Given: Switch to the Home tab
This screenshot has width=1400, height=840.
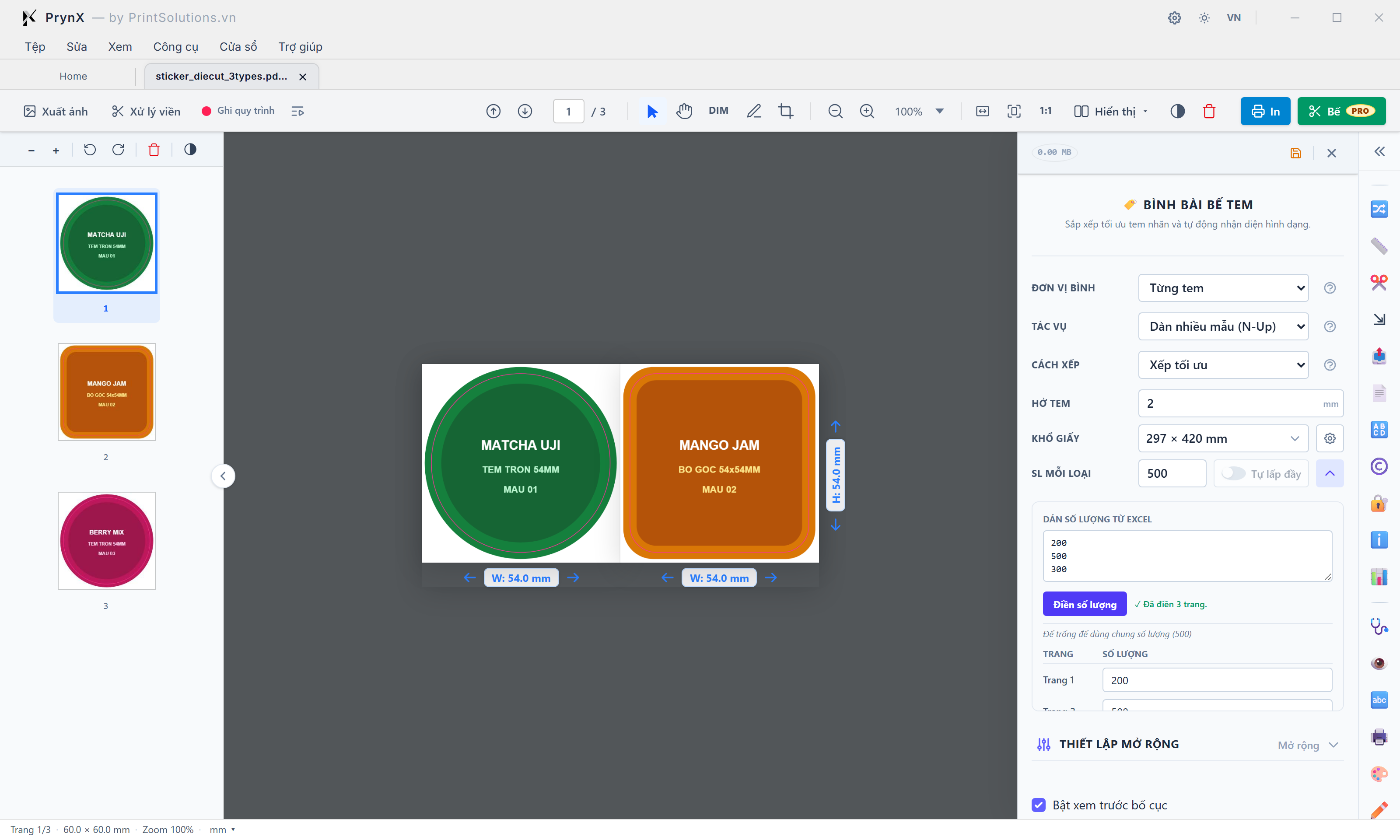Looking at the screenshot, I should tap(73, 76).
